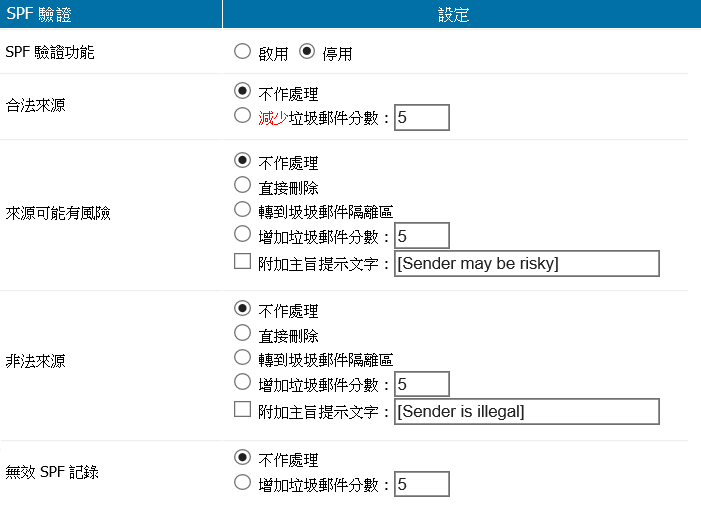The width and height of the screenshot is (701, 523).
Task: Select 不作處理 under 無效 SPF 記錄
Action: 242,458
